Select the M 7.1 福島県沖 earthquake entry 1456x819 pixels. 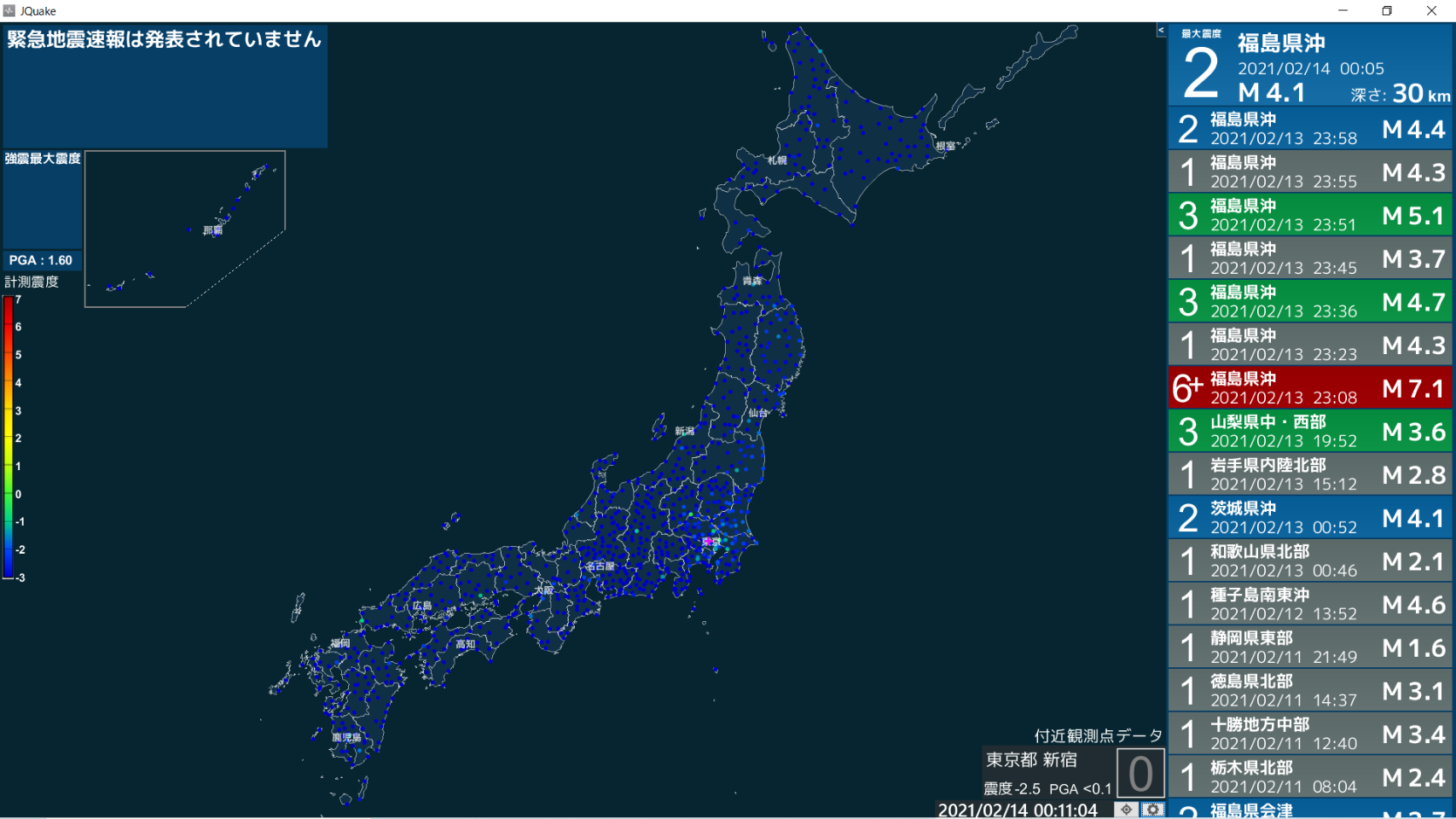click(1310, 388)
